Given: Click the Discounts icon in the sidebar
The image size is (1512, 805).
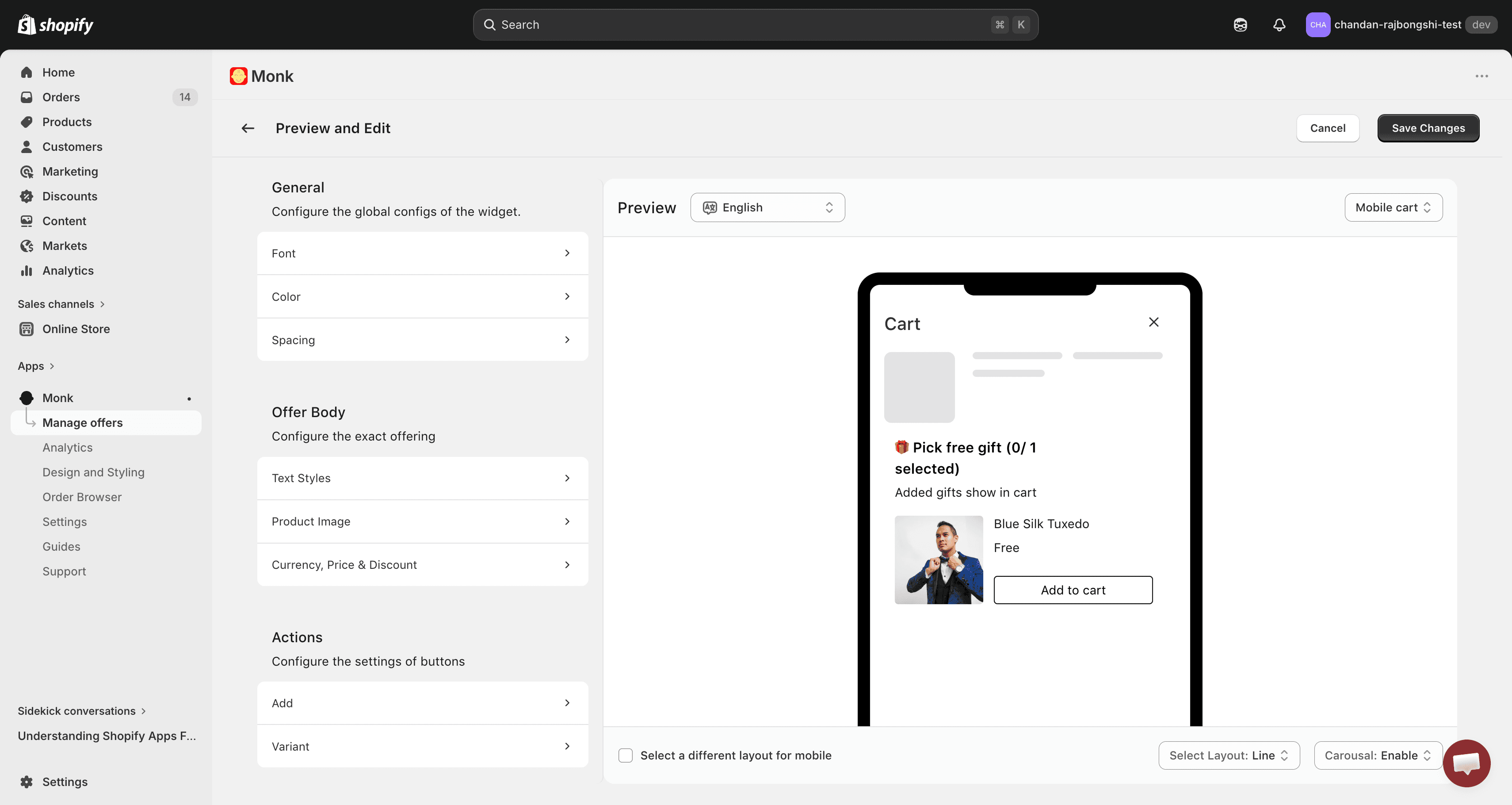Looking at the screenshot, I should click(x=27, y=196).
